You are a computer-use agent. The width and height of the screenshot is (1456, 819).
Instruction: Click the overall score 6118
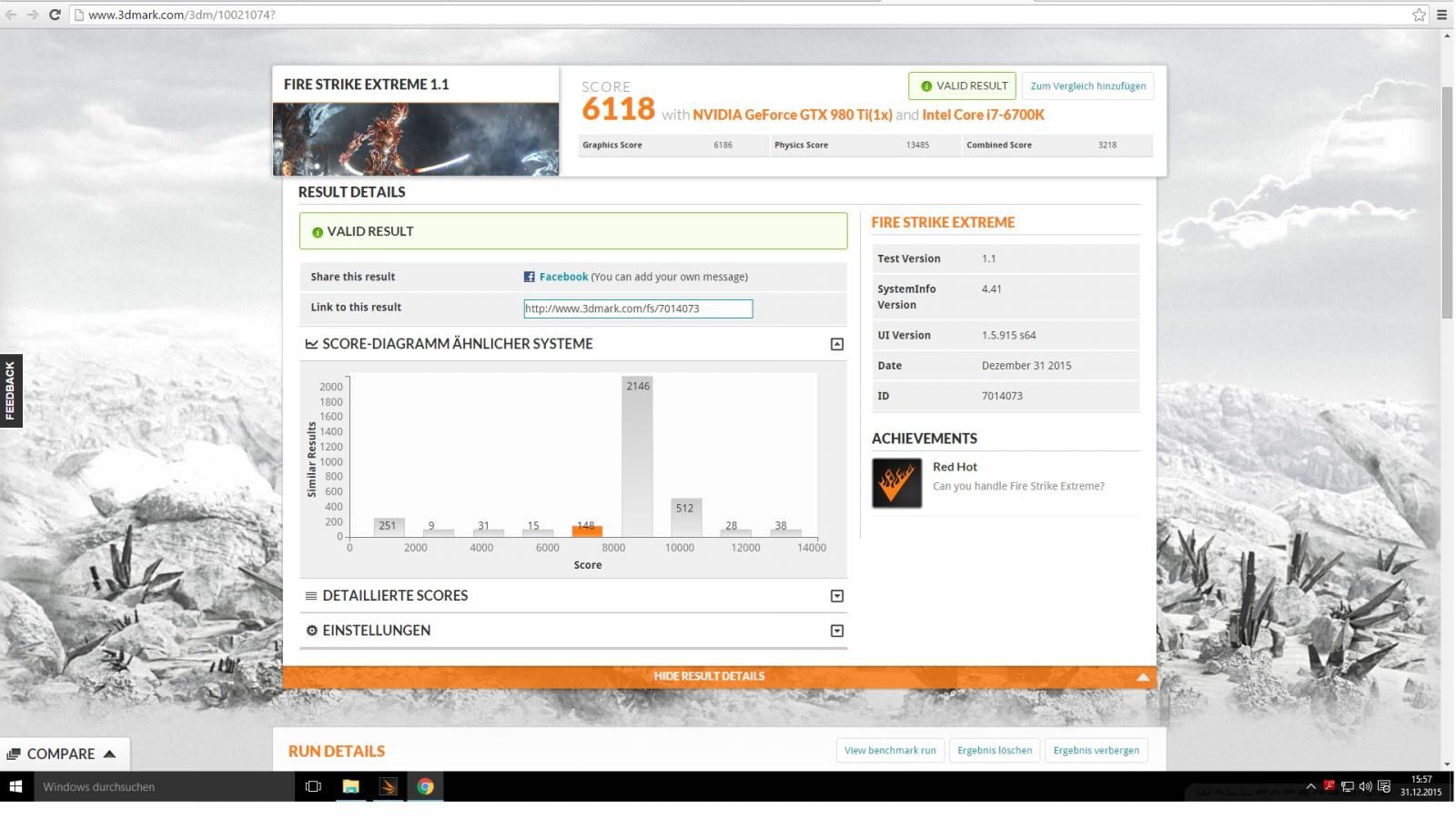(619, 109)
